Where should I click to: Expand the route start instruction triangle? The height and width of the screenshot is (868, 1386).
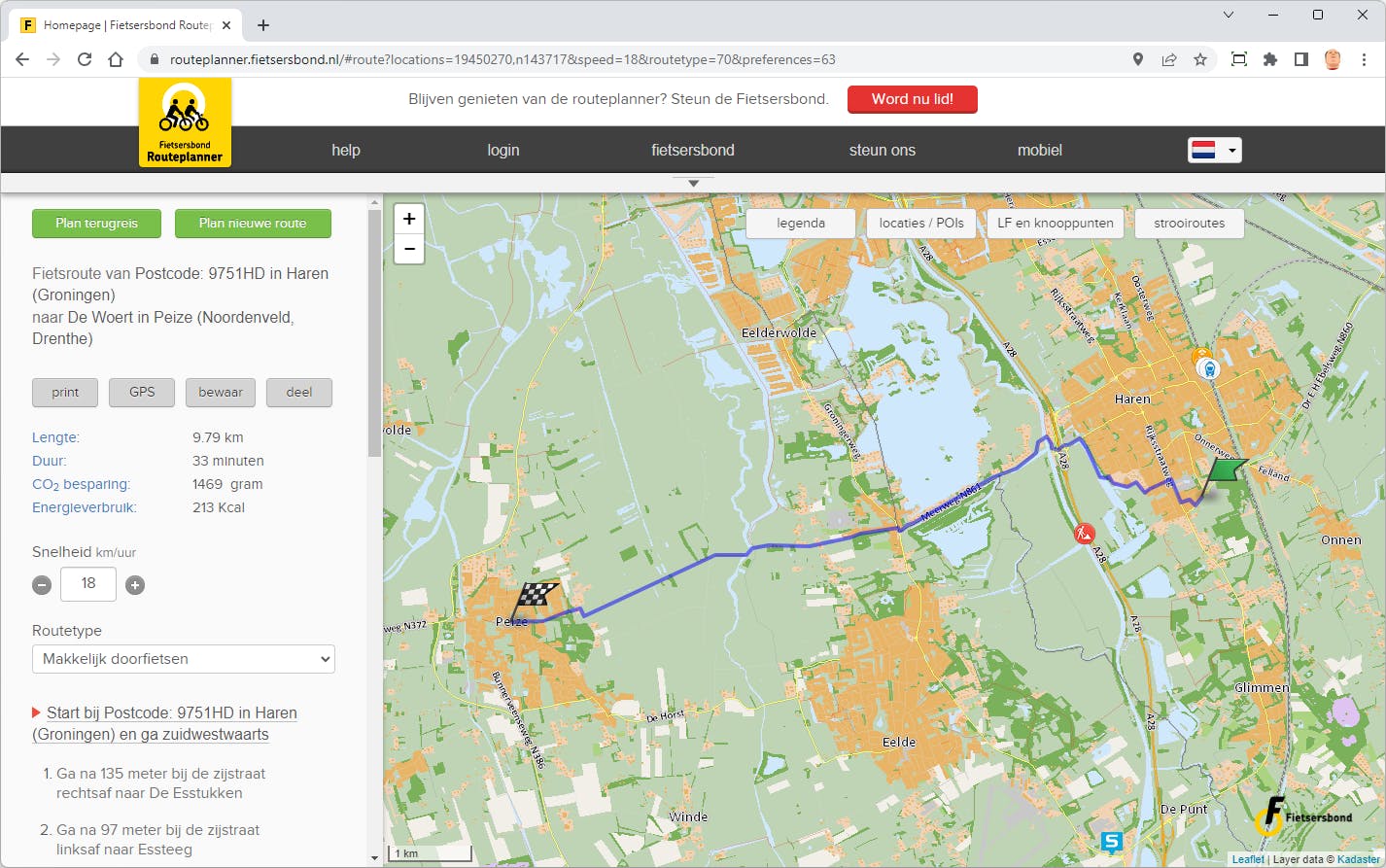point(37,712)
